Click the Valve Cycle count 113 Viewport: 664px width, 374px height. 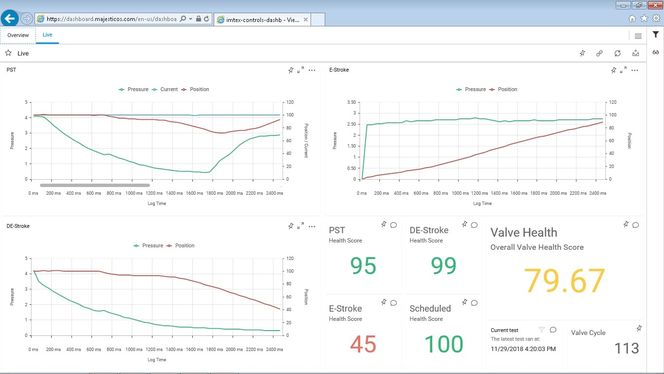coord(626,349)
